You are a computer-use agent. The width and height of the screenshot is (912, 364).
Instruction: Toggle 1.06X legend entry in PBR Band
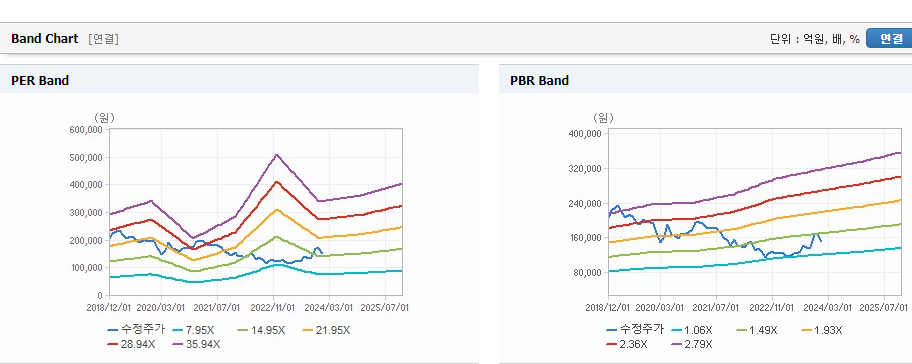tap(691, 330)
